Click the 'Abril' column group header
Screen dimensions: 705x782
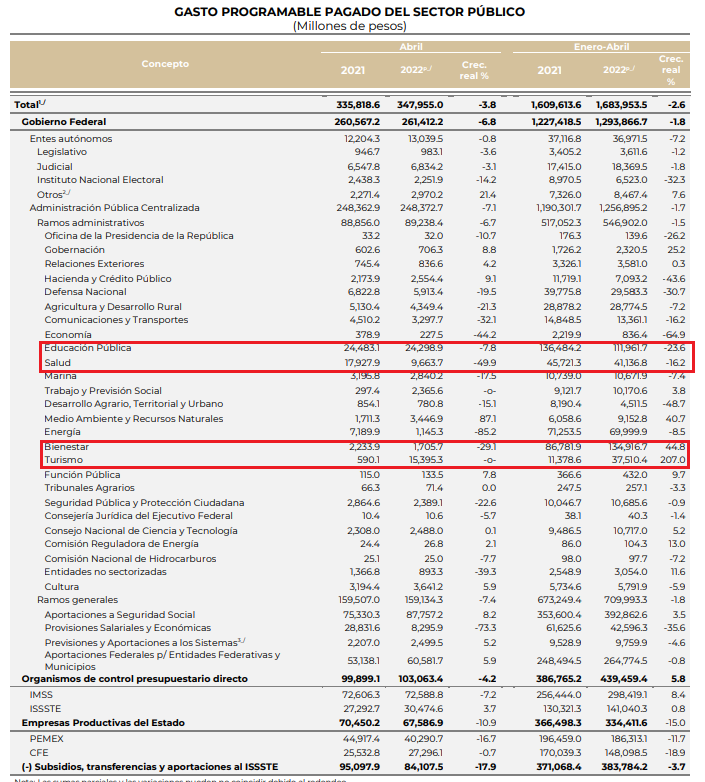pos(411,47)
